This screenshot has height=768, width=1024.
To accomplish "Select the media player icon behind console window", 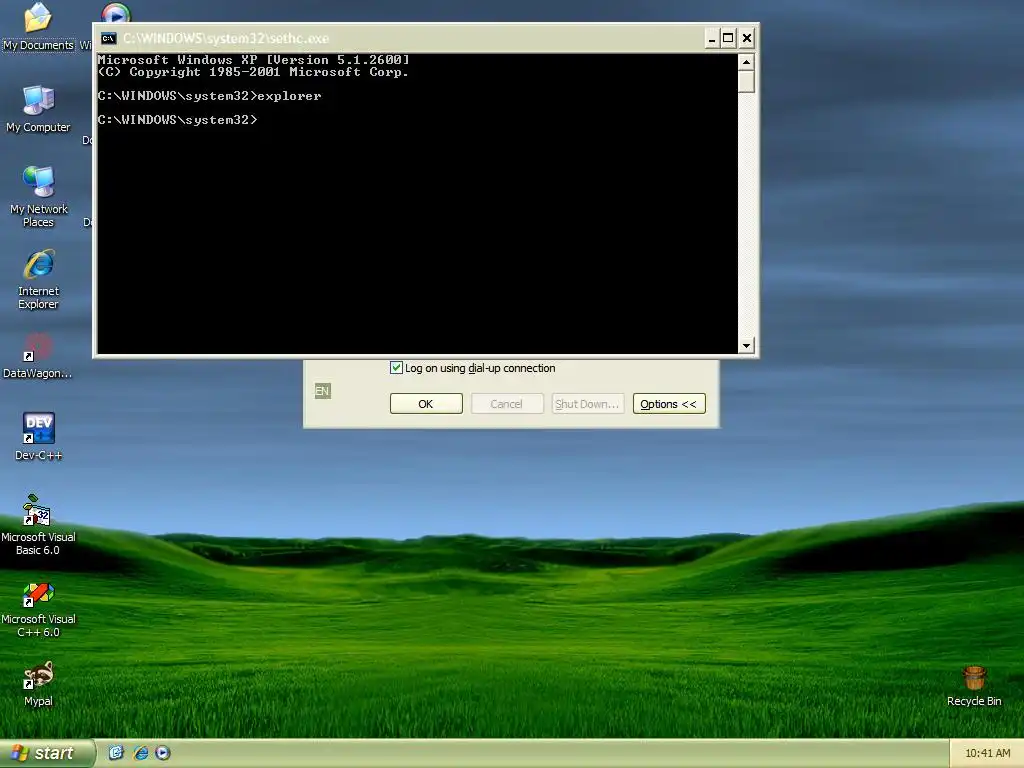I will (x=116, y=13).
